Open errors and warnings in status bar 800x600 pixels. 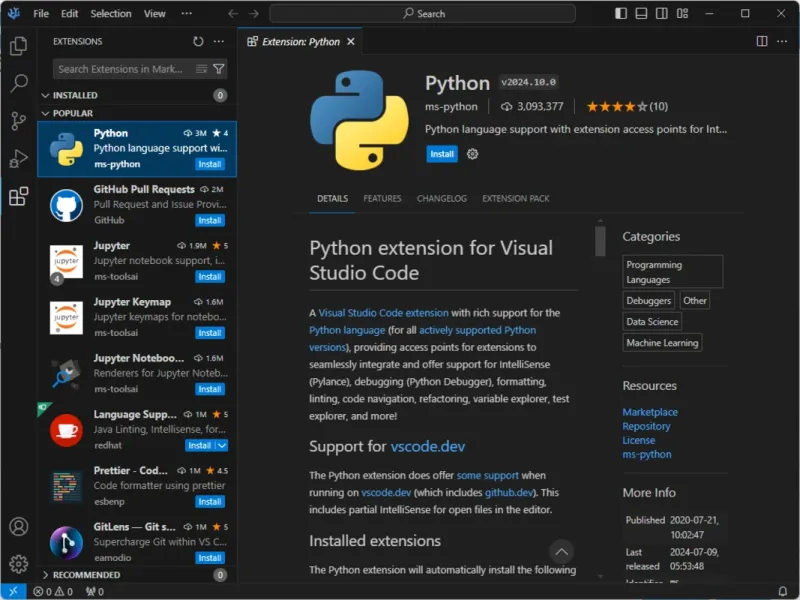coord(53,591)
